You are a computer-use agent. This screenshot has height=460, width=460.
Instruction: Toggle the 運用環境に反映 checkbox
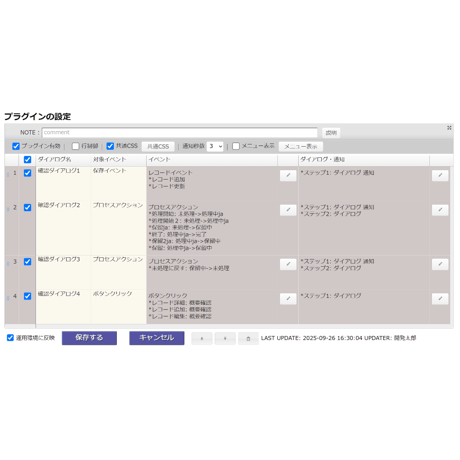click(10, 338)
